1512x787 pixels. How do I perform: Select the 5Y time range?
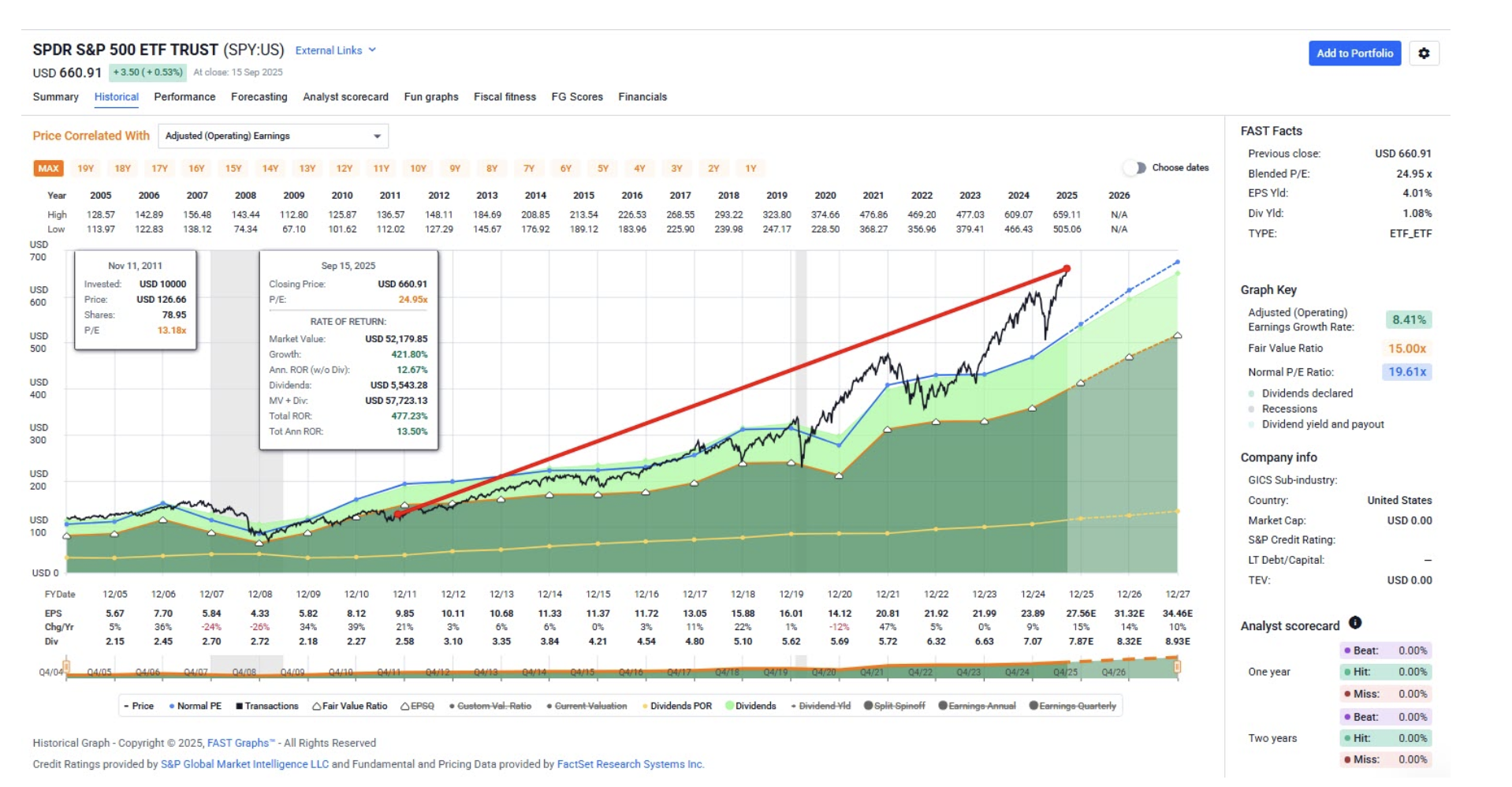coord(603,169)
